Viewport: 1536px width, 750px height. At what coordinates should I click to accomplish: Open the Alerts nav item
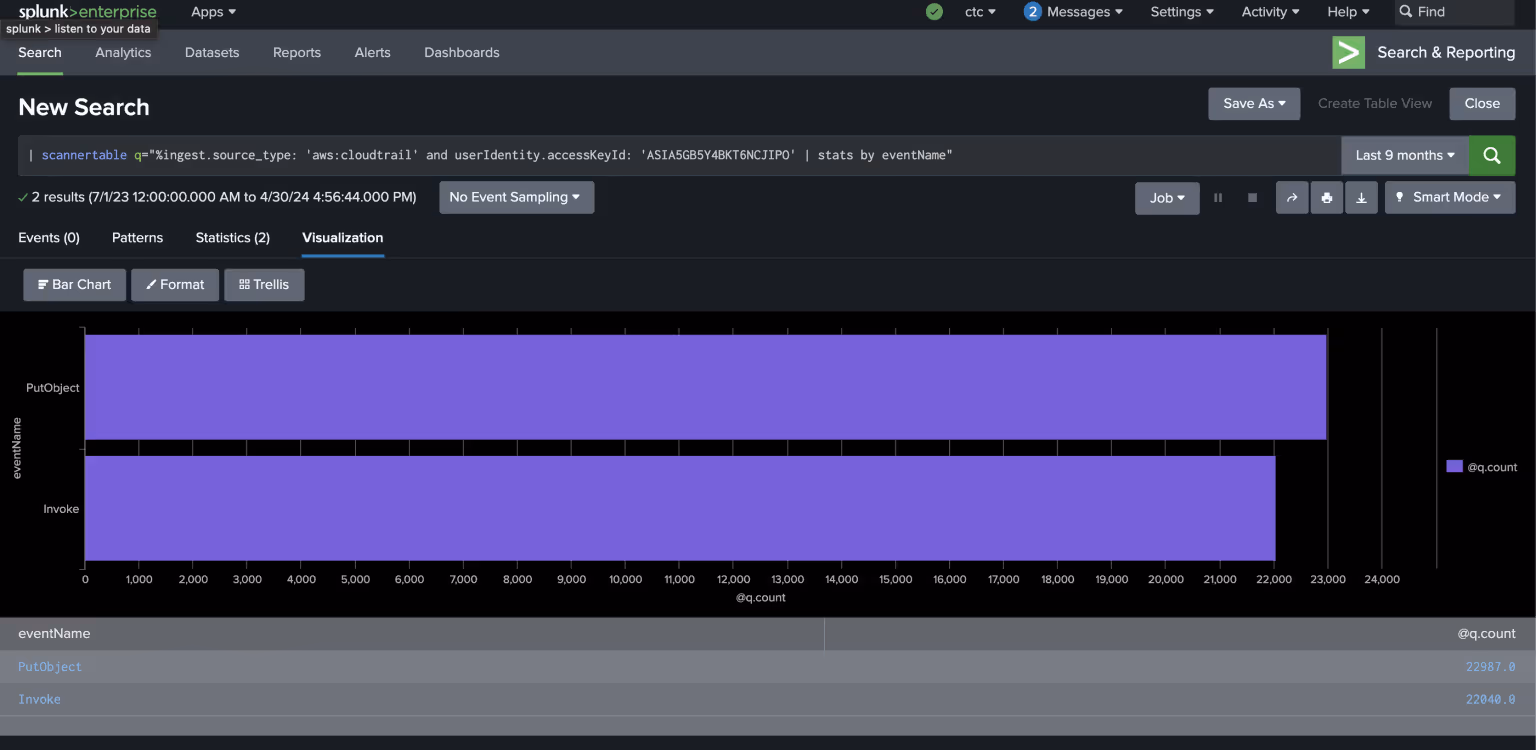[372, 52]
